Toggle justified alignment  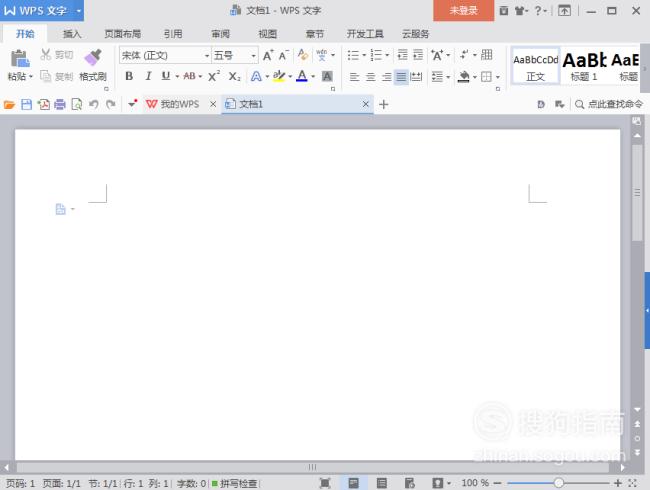click(401, 77)
